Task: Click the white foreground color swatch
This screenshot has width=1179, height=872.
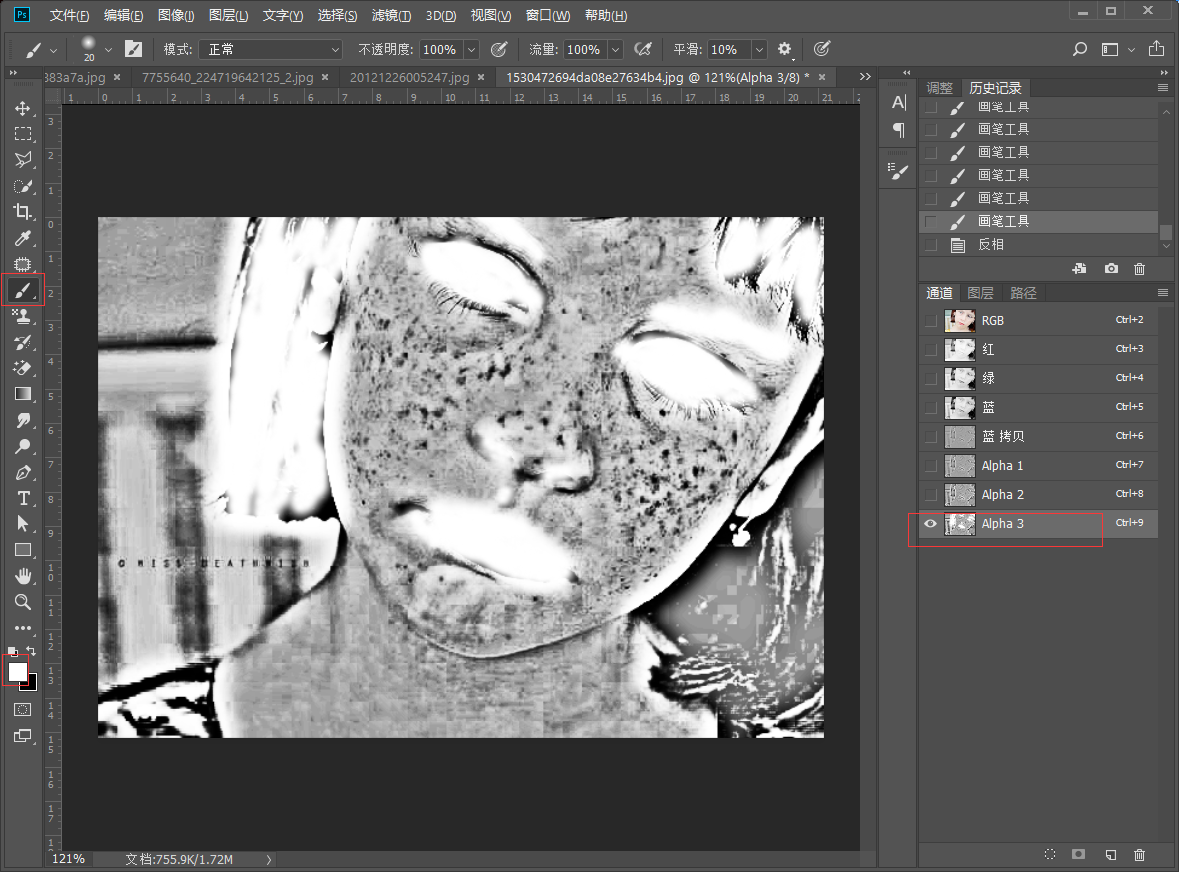Action: pyautogui.click(x=17, y=671)
